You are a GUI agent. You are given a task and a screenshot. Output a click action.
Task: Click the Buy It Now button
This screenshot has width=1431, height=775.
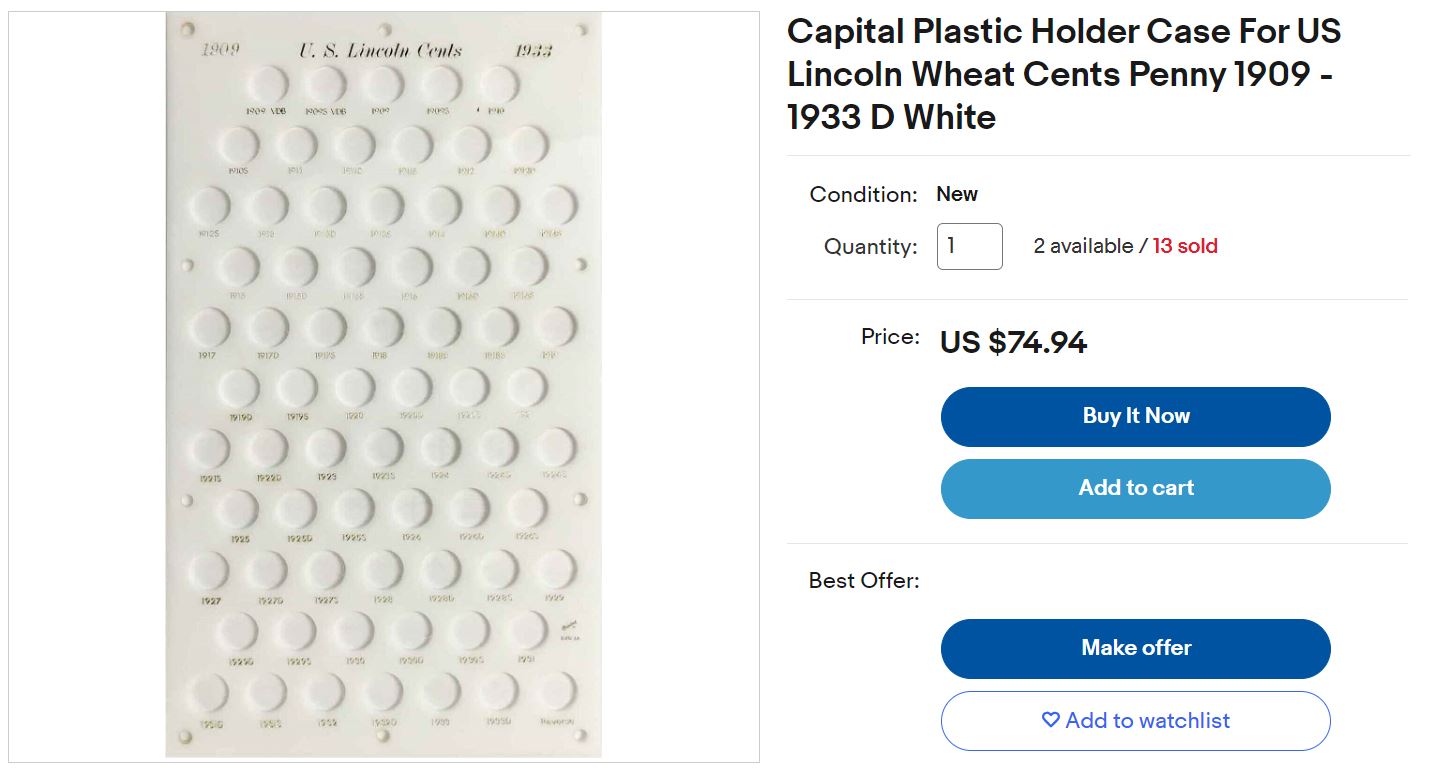click(x=1135, y=416)
